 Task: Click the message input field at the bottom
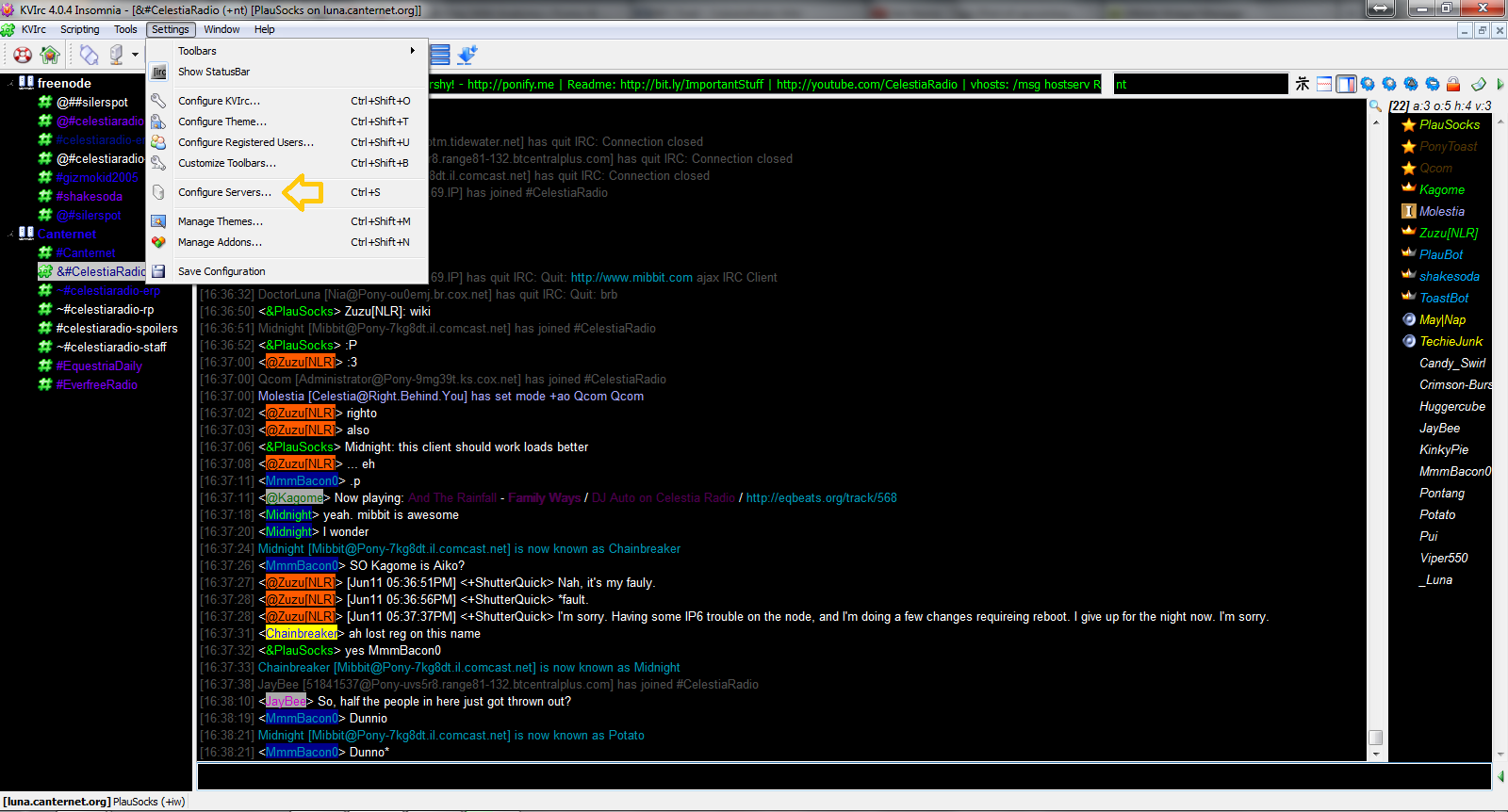point(844,776)
